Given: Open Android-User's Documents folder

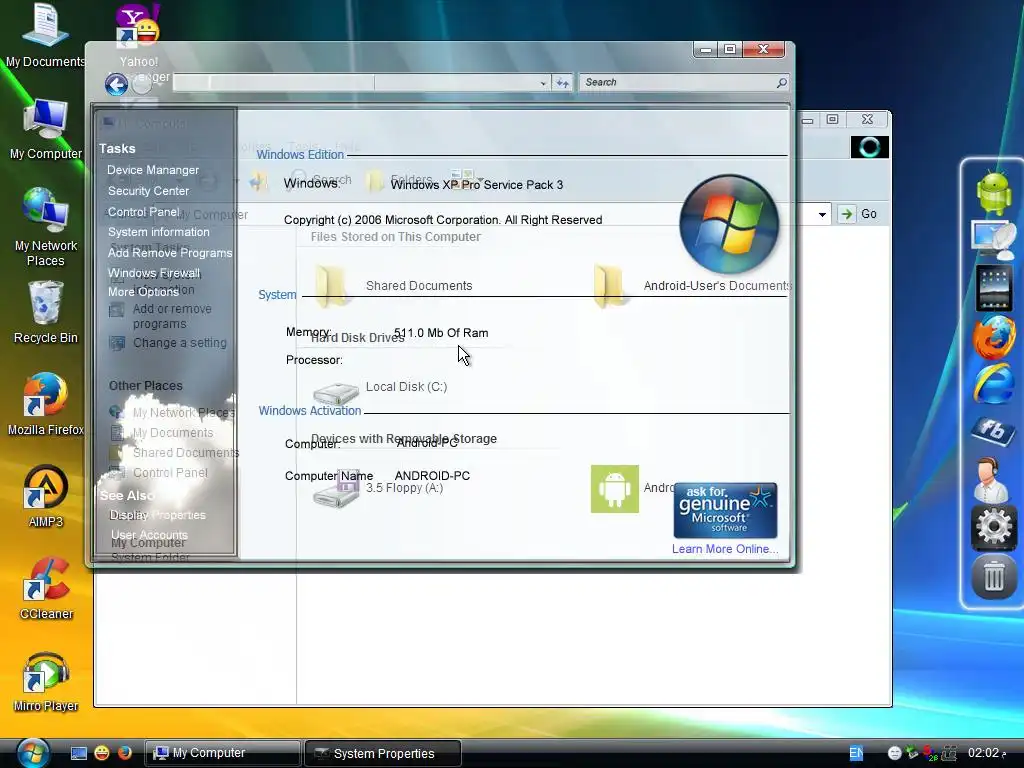Looking at the screenshot, I should 692,286.
